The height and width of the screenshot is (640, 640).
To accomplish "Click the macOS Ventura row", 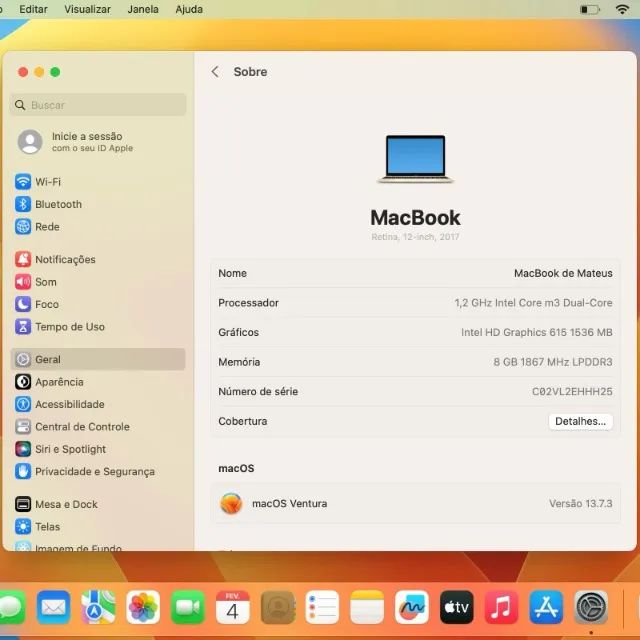I will 416,503.
